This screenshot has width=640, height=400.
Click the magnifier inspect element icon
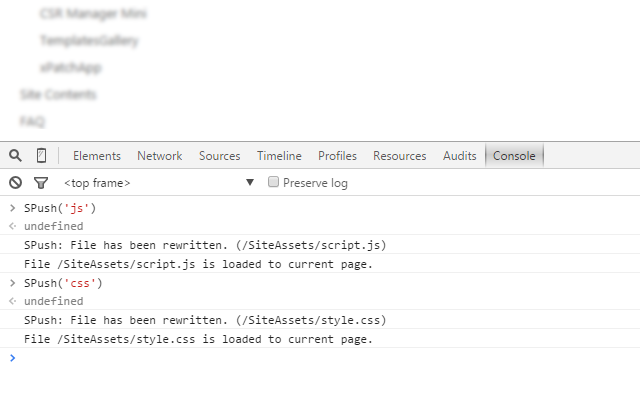click(x=16, y=156)
